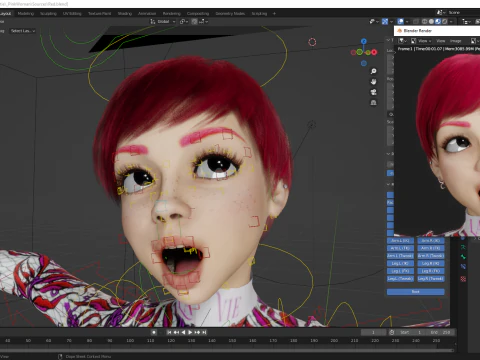Toggle Leg.L (FK) bone layer button
Screen dimensions: 480x360
(400, 271)
